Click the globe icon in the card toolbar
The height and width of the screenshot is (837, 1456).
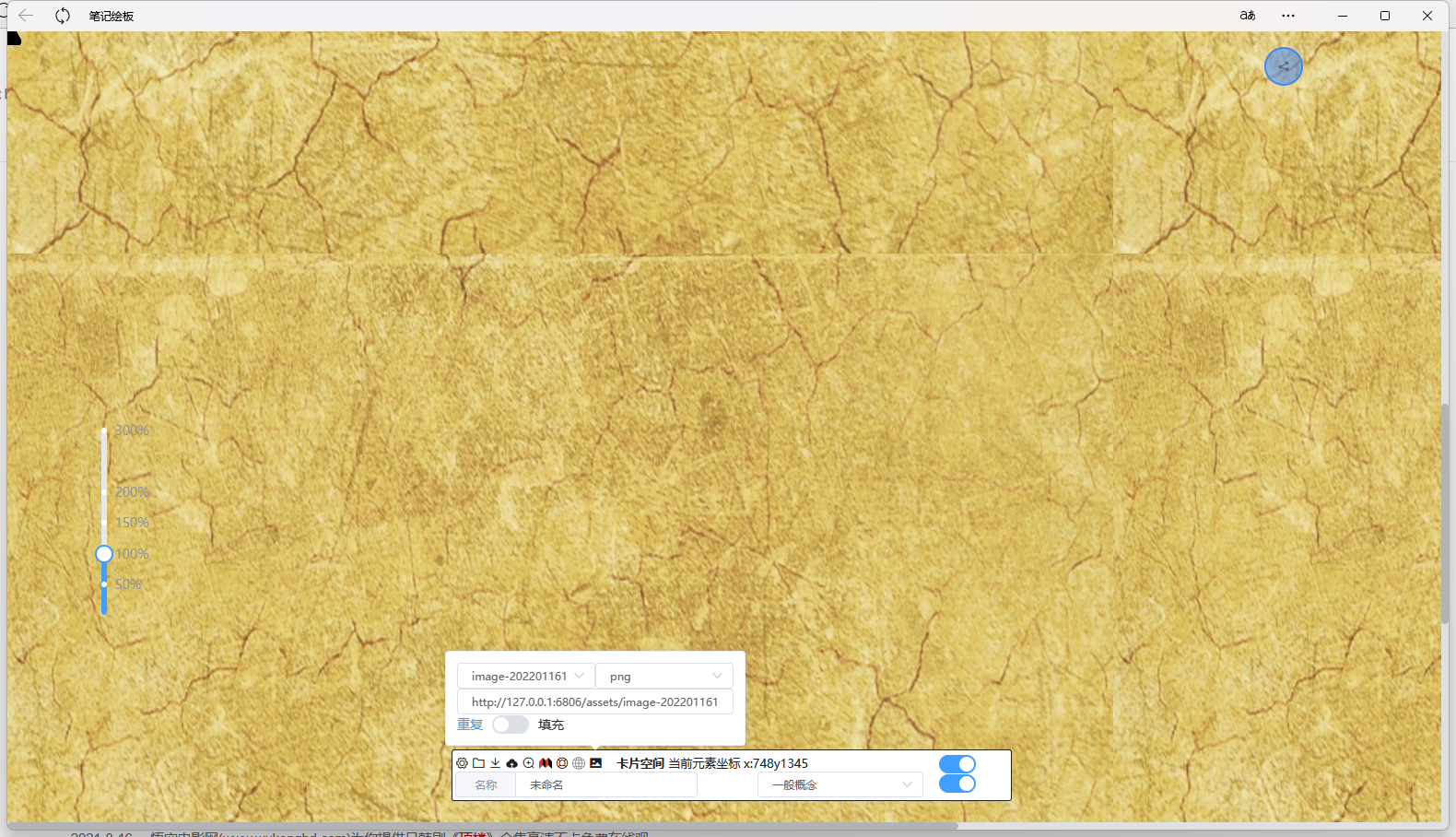[579, 763]
